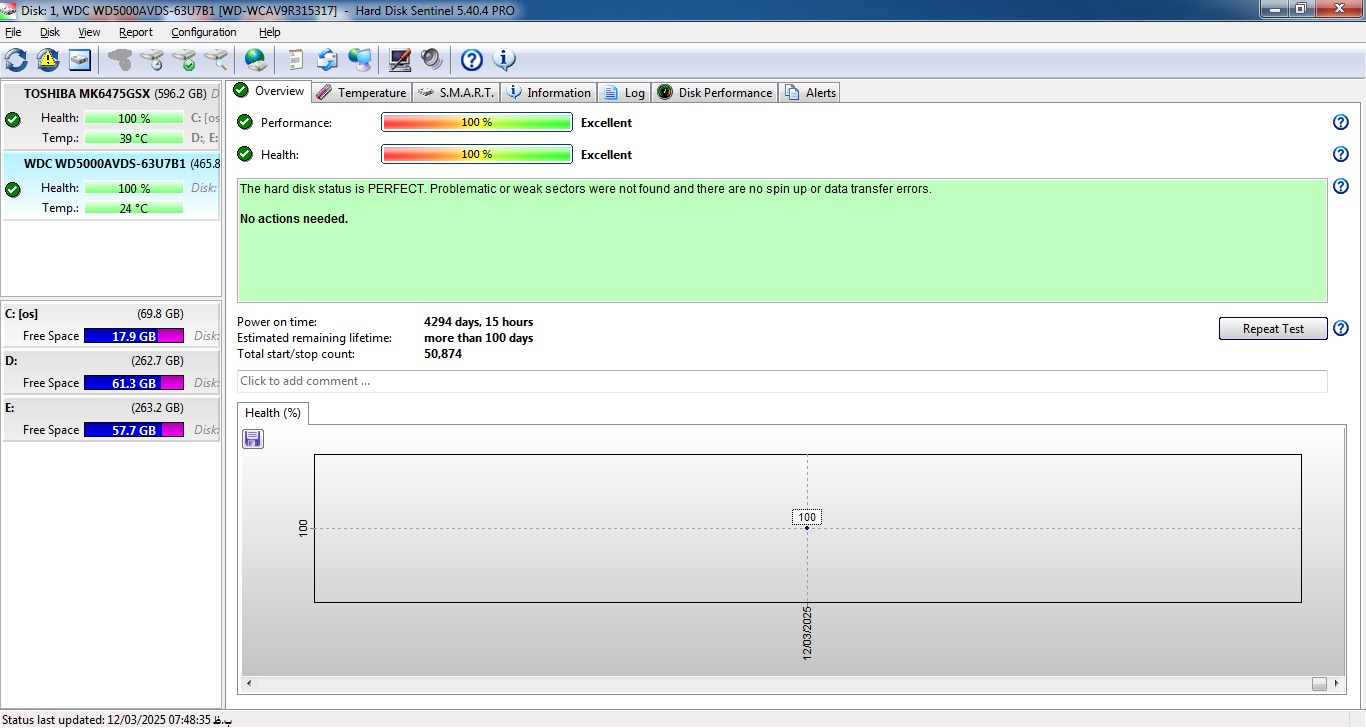Viewport: 1366px width, 728px height.
Task: Click the report document toolbar icon
Action: click(295, 60)
